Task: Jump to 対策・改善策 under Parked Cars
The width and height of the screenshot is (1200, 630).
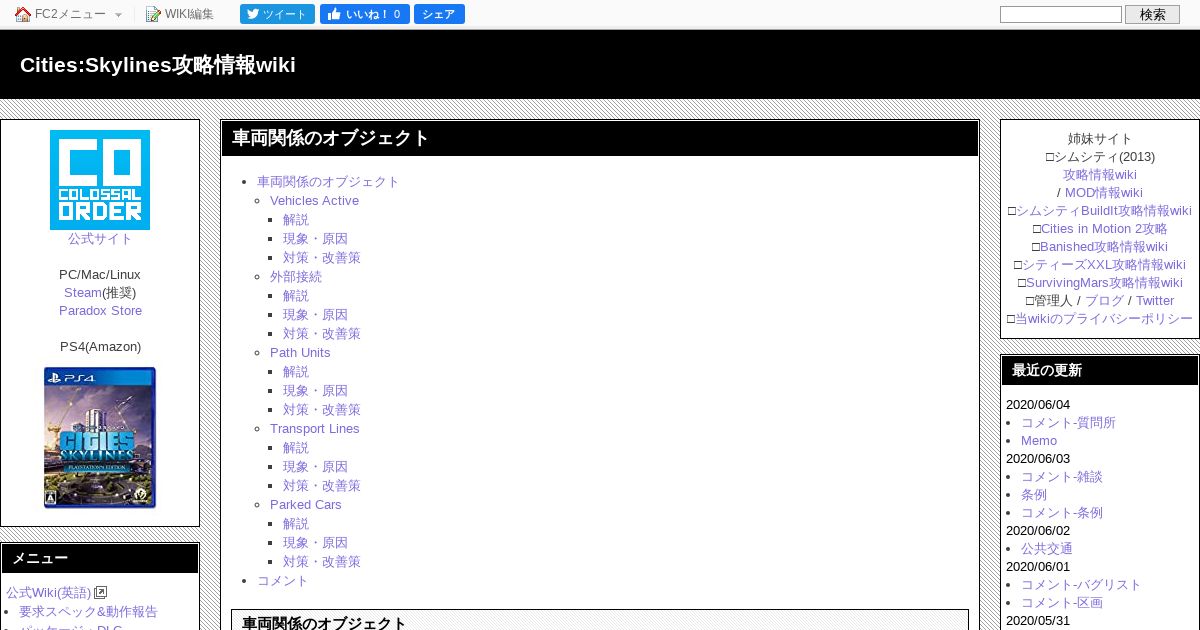Action: coord(322,562)
